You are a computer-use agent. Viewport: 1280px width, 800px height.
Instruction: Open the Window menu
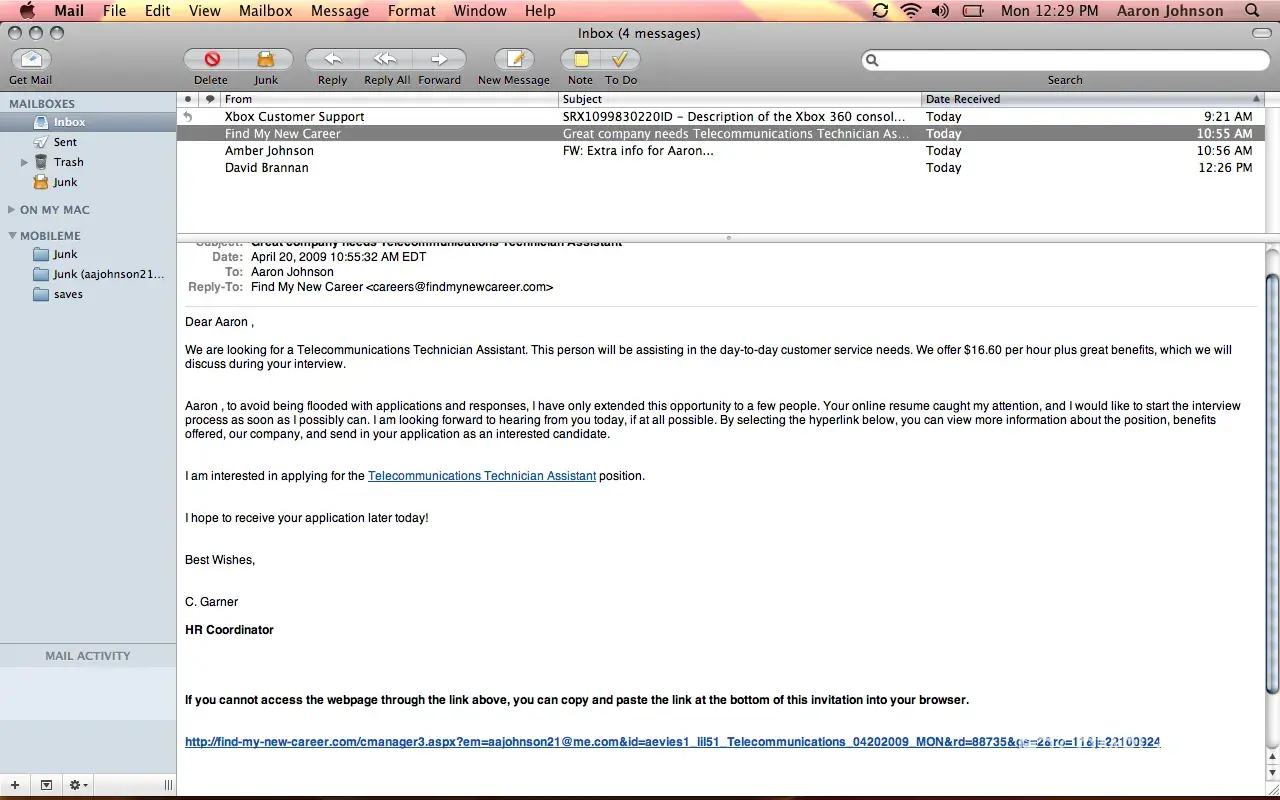(x=480, y=11)
